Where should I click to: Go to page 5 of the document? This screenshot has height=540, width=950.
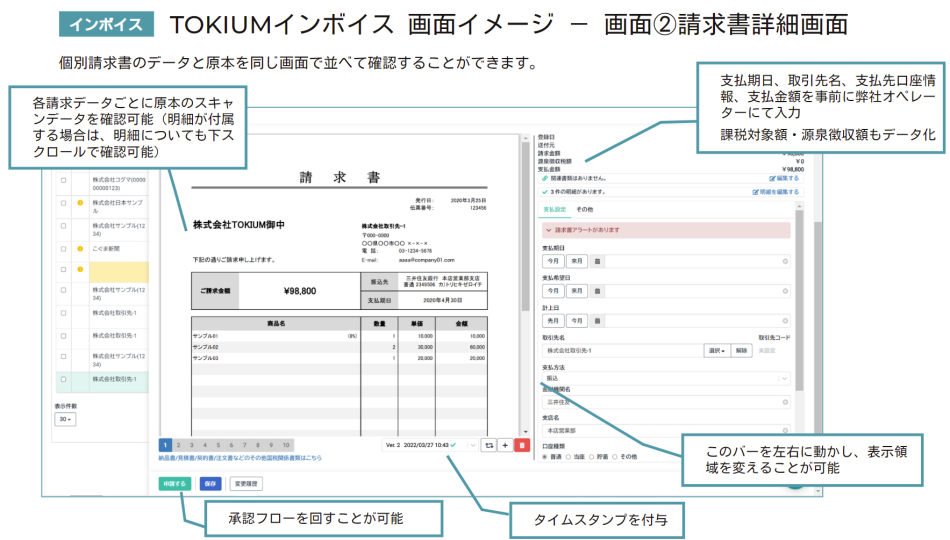[x=218, y=445]
